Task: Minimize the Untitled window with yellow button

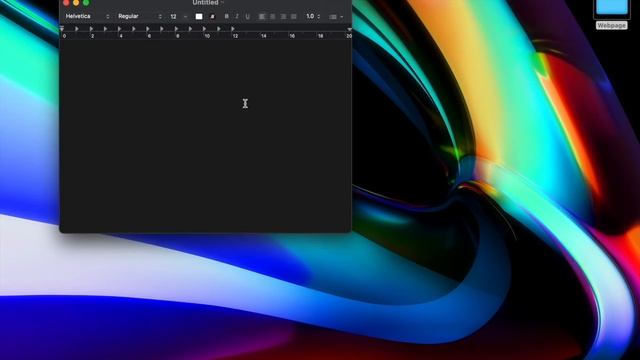Action: (x=76, y=2)
